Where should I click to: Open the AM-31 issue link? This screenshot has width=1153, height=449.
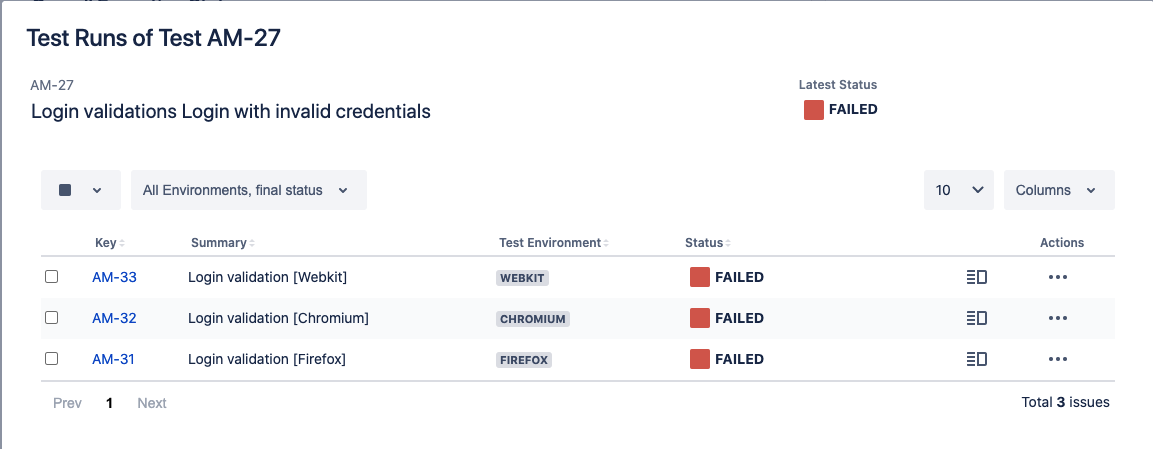click(x=113, y=359)
